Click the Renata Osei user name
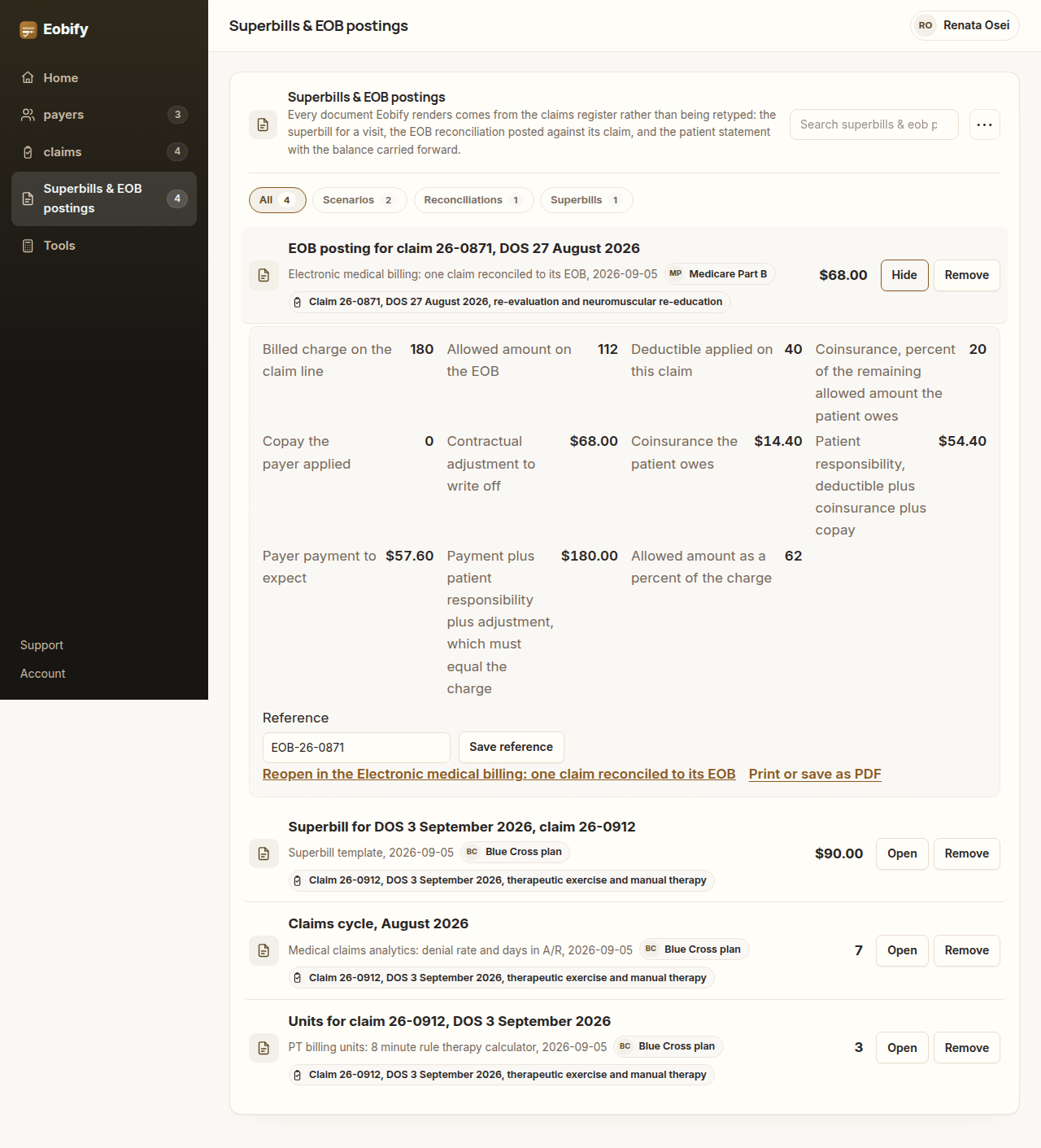The height and width of the screenshot is (1148, 1041). pos(977,25)
